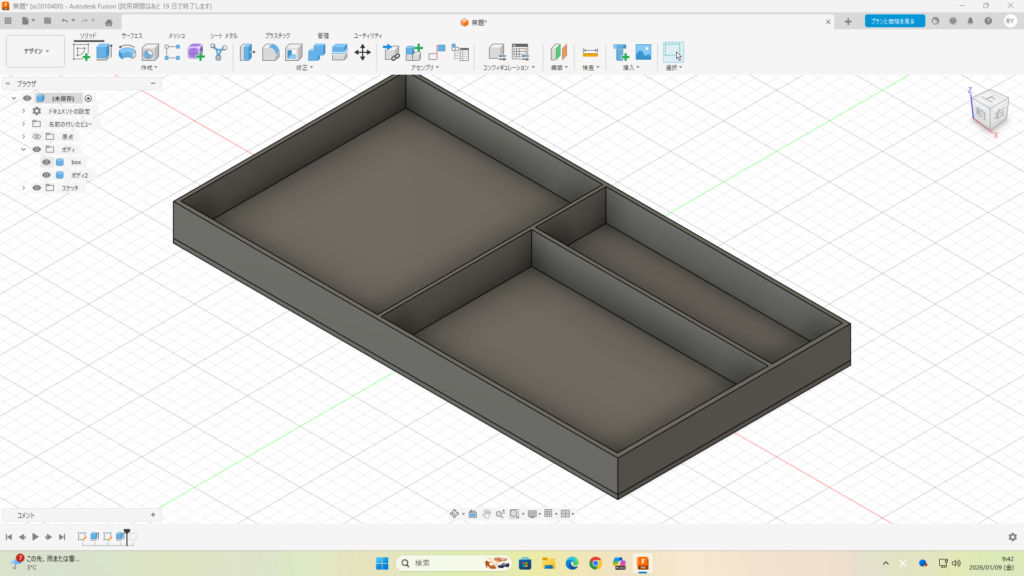Click the Move/Copy arrows icon
Image resolution: width=1024 pixels, height=576 pixels.
(x=363, y=52)
